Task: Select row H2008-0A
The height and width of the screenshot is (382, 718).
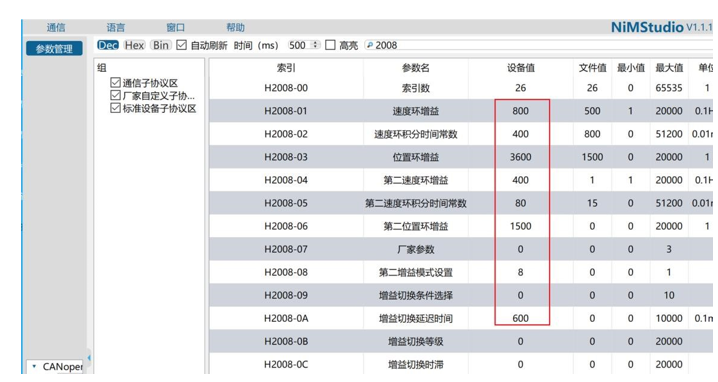Action: (x=461, y=318)
